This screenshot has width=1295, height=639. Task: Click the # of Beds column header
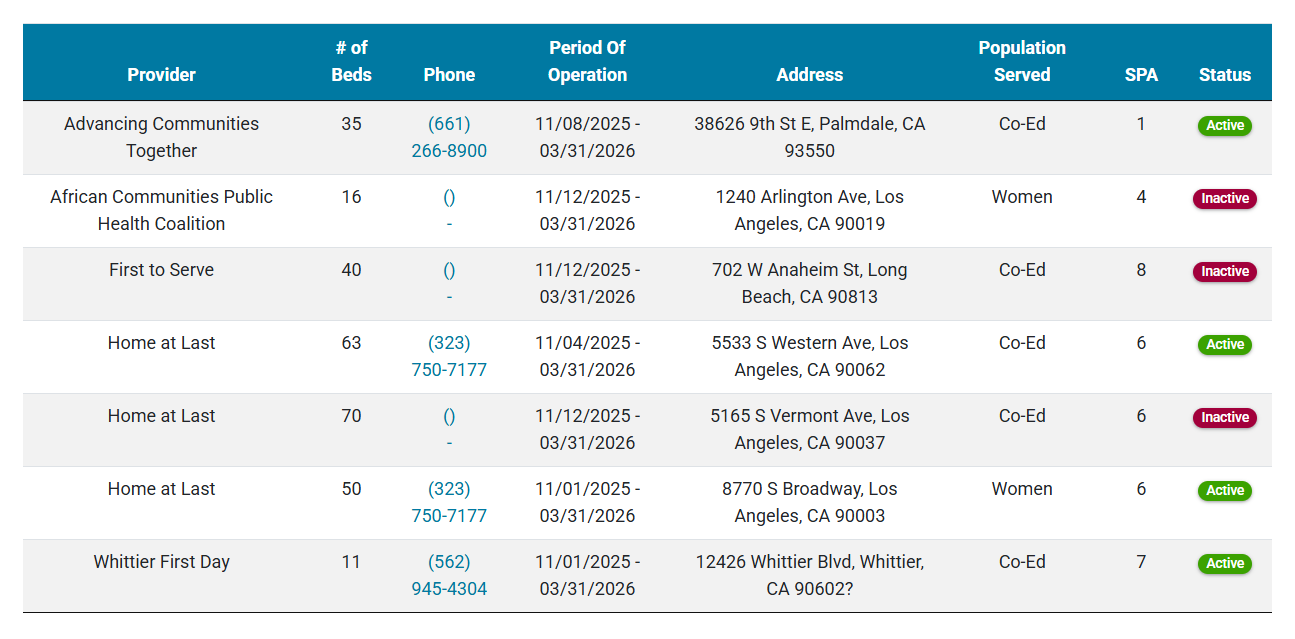[x=351, y=61]
